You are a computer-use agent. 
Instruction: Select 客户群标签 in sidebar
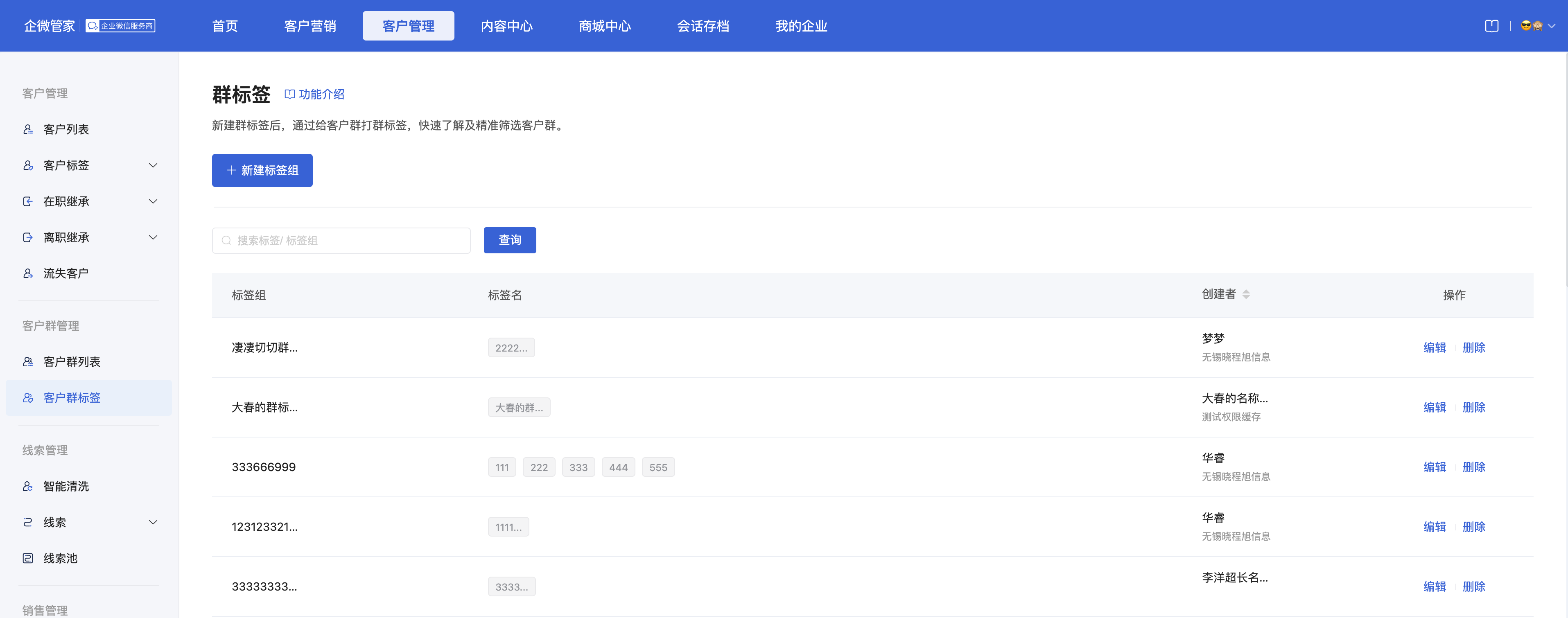(89, 397)
